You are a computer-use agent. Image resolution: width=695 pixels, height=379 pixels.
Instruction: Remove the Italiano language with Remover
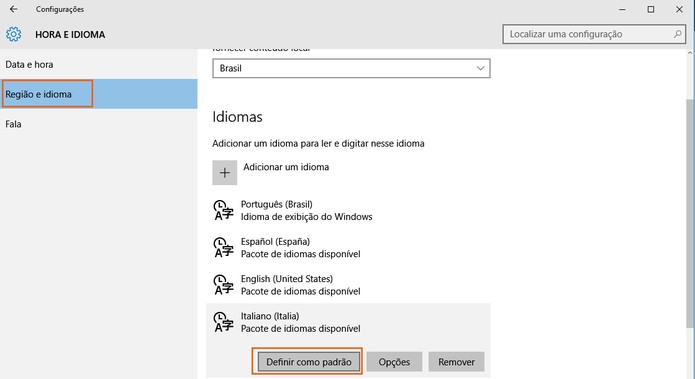pyautogui.click(x=456, y=362)
